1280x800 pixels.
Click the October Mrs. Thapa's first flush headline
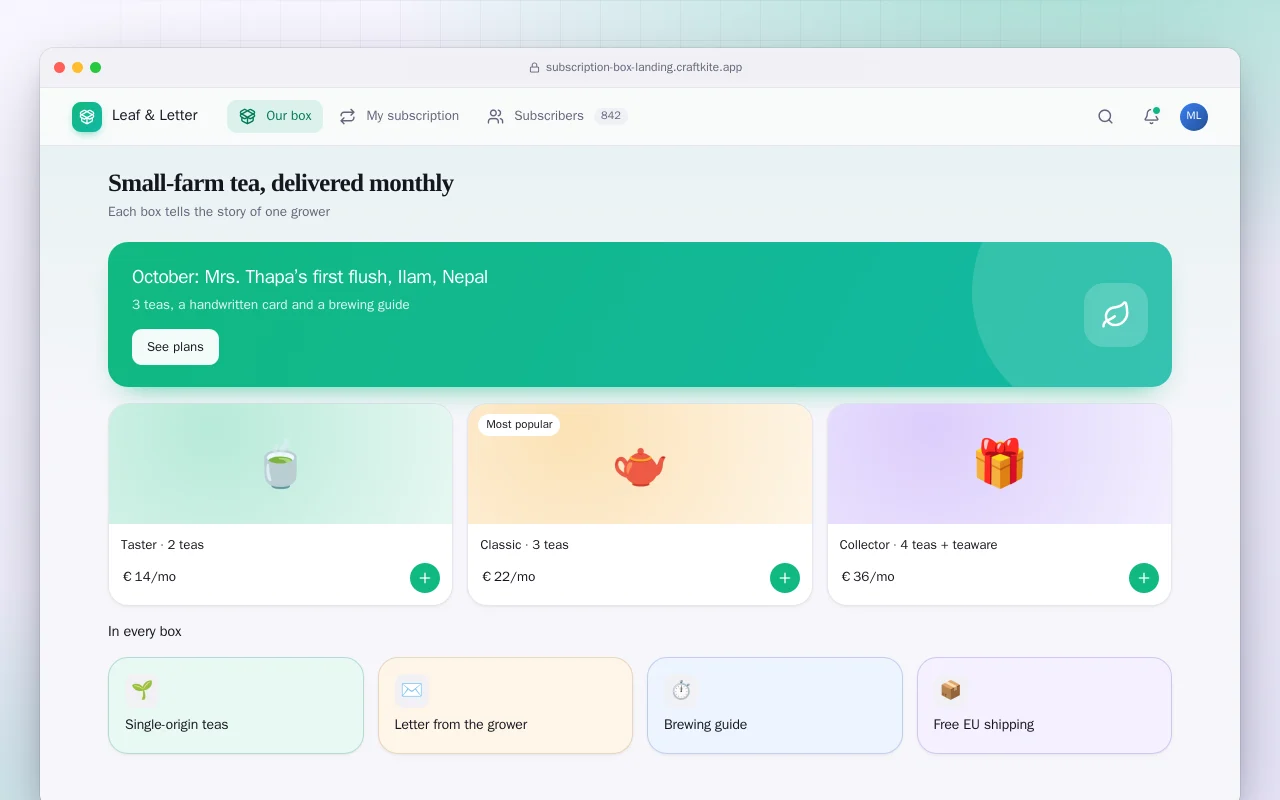pyautogui.click(x=310, y=277)
